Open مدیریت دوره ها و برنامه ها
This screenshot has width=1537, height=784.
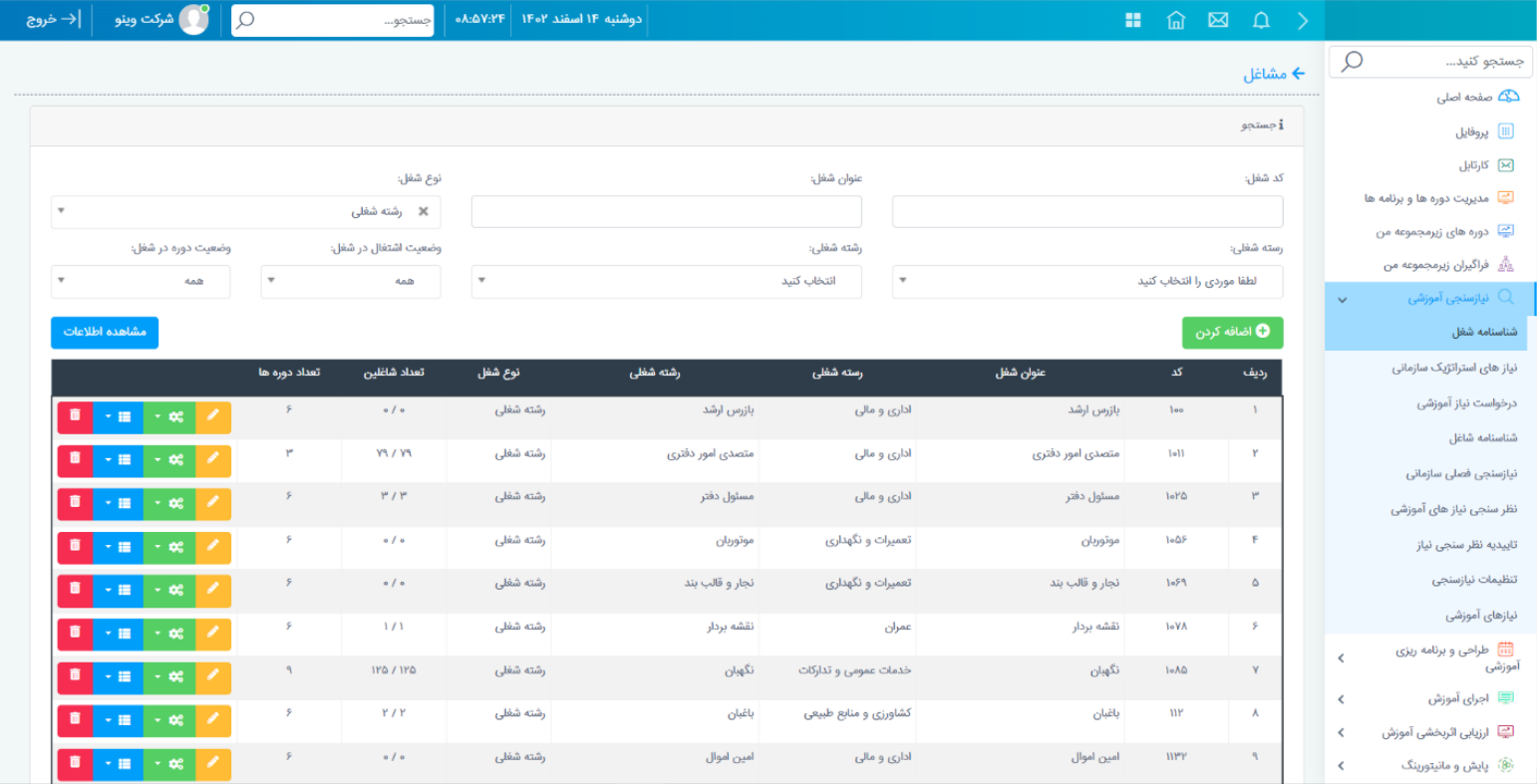(x=1439, y=198)
